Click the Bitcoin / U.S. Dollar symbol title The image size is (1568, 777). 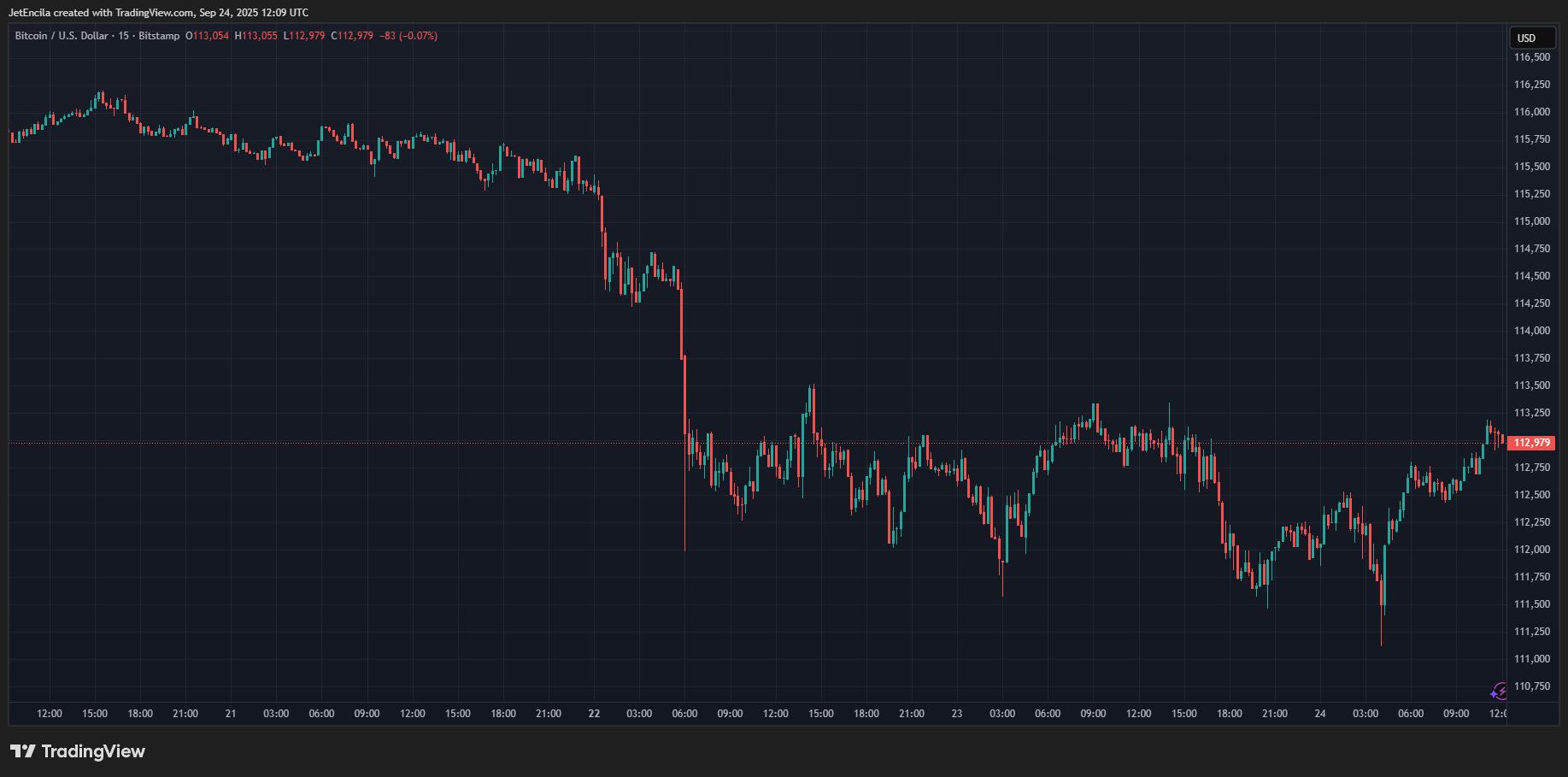click(64, 36)
